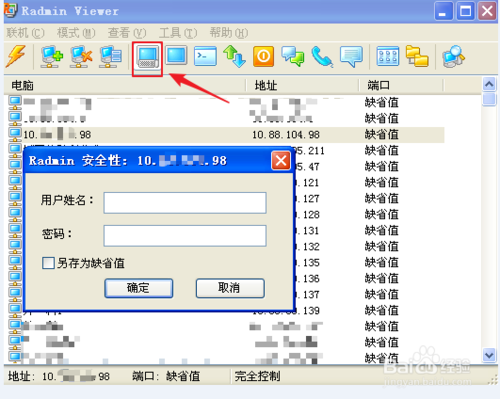500x399 pixels.
Task: Open the 帮助(H) menu
Action: point(229,33)
